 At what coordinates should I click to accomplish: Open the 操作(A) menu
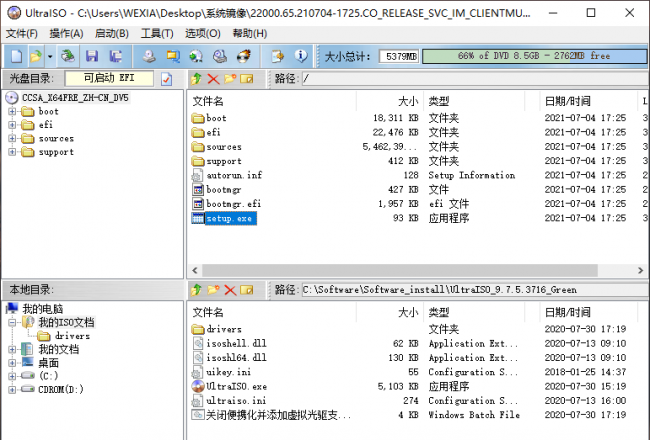(x=66, y=33)
